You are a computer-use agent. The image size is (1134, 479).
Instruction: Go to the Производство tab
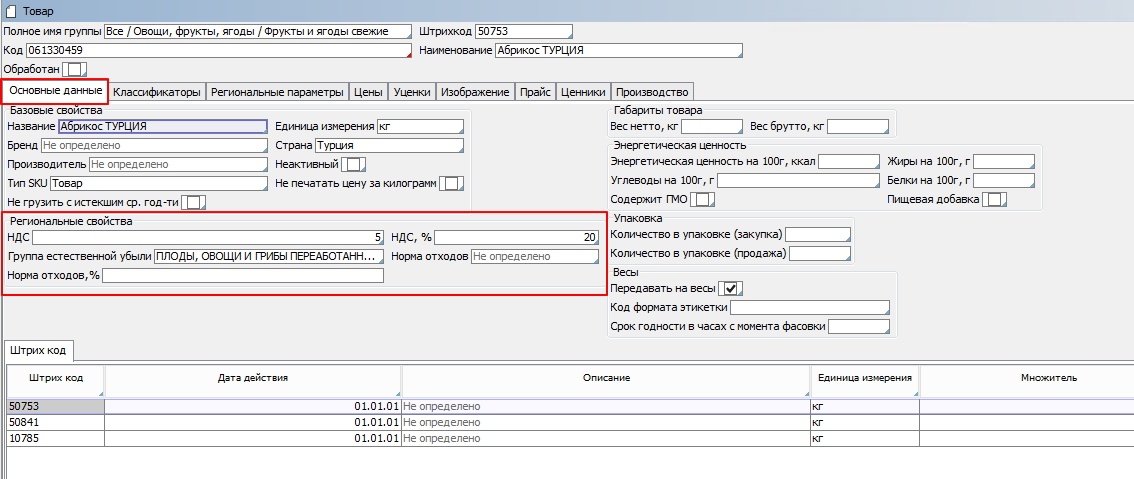point(652,92)
